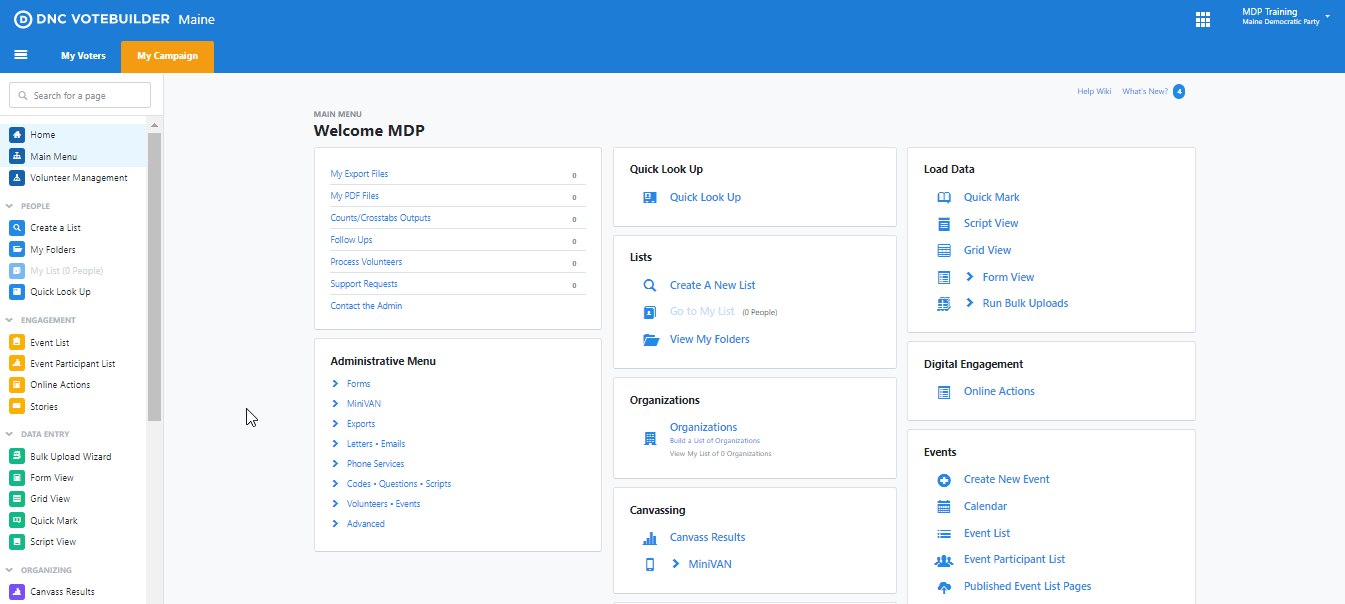Click sidebar Canvass Results icon
This screenshot has width=1345, height=604.
coord(17,592)
